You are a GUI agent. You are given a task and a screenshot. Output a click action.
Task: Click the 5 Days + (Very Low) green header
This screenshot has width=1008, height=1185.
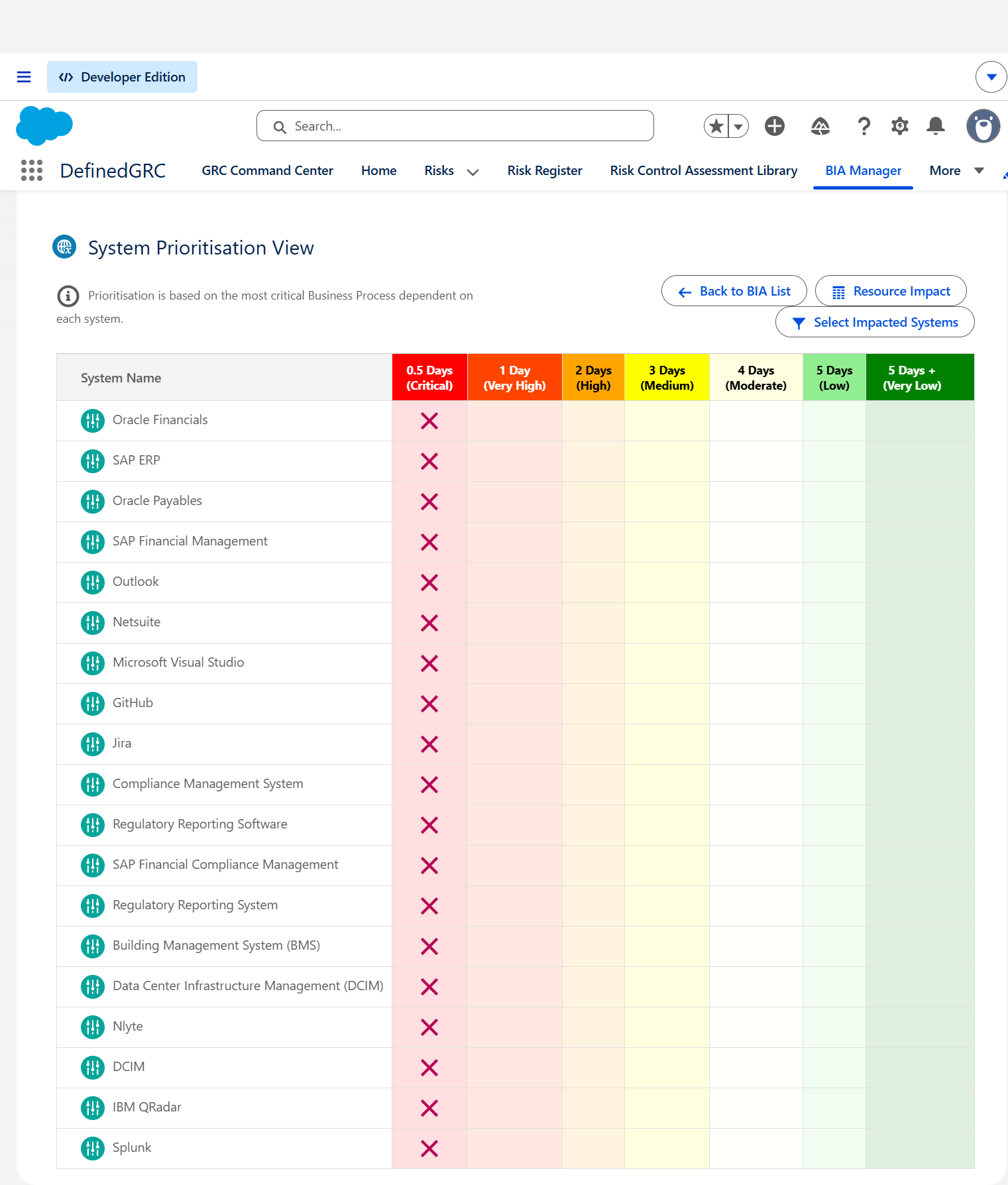920,378
